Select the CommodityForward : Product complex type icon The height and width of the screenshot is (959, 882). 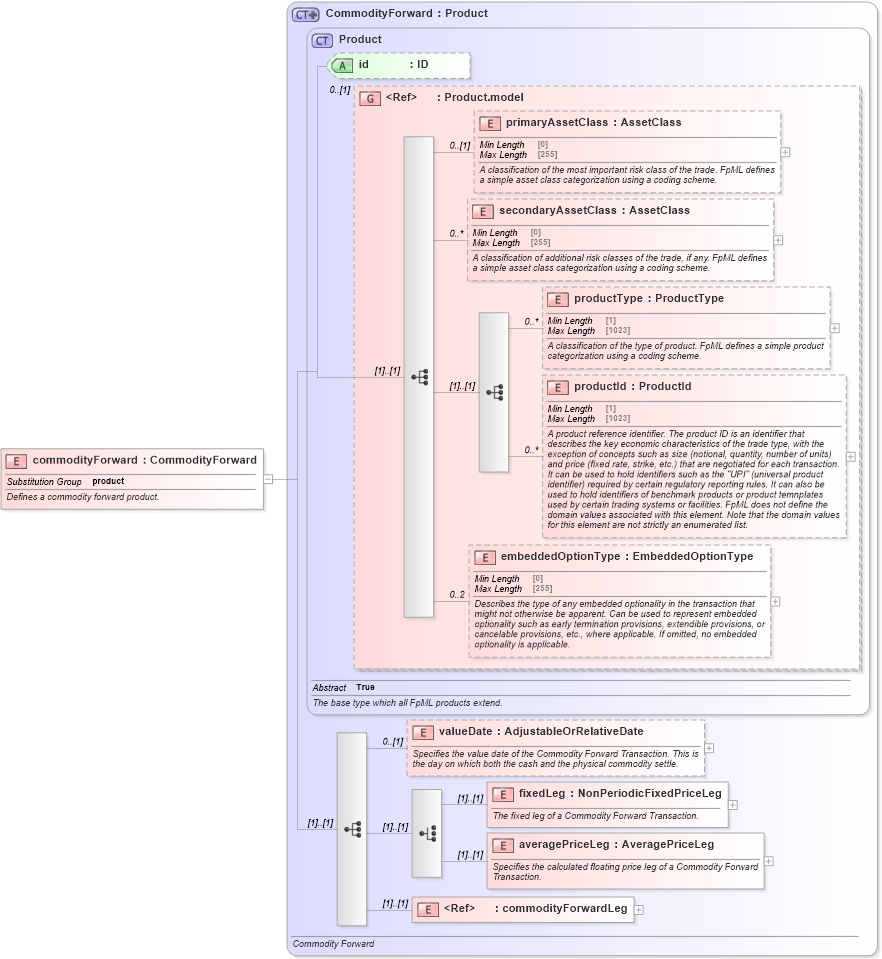pyautogui.click(x=305, y=13)
